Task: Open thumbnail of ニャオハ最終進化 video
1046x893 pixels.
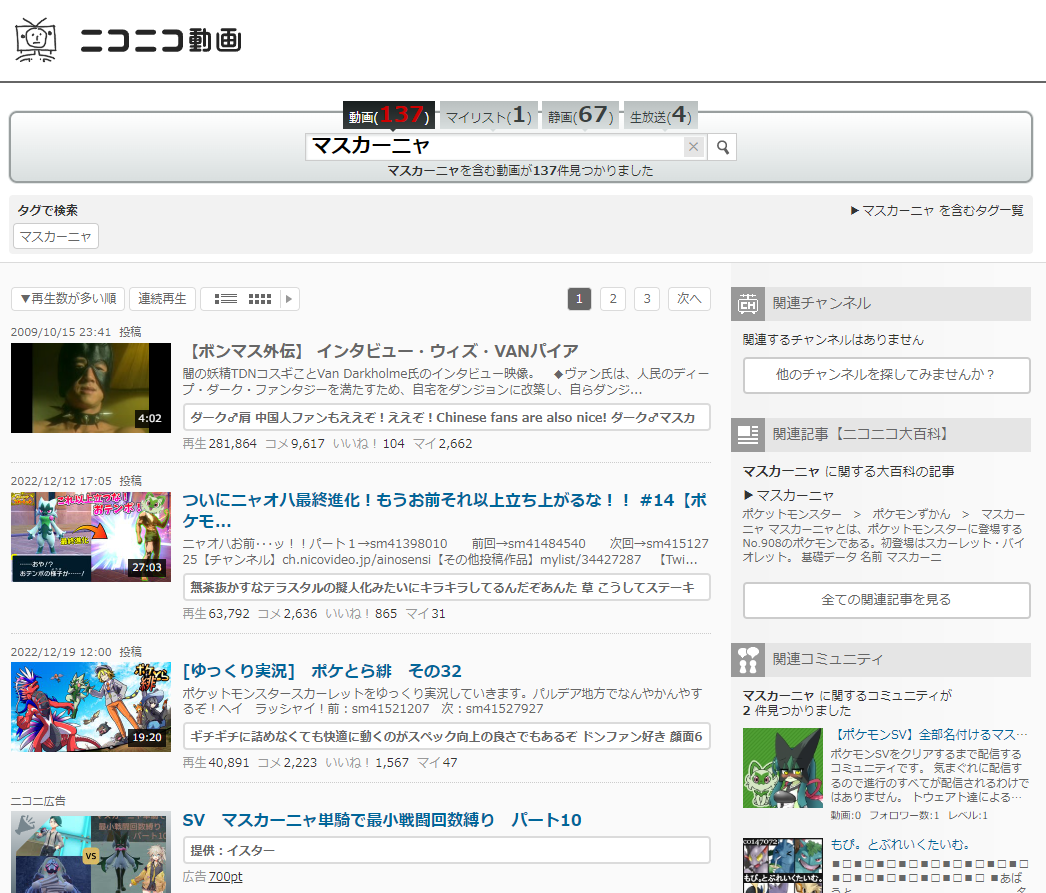Action: click(x=91, y=537)
